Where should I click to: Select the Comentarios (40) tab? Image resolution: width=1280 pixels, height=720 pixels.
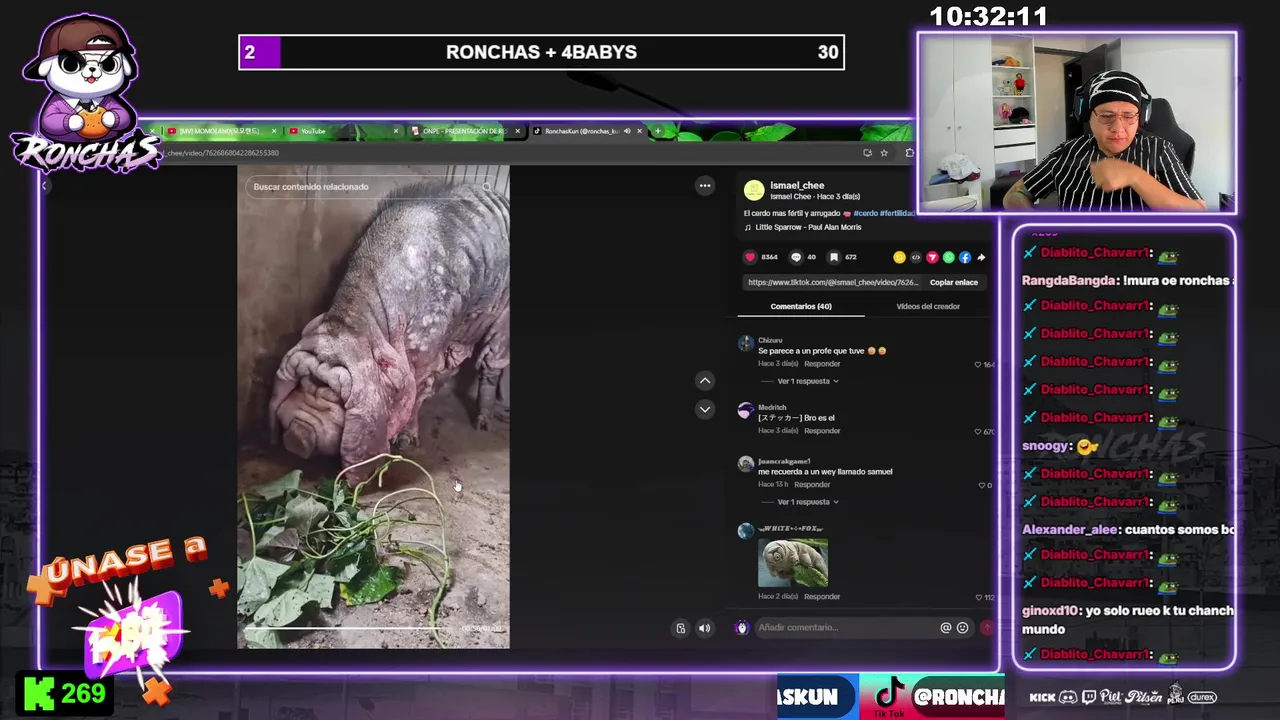coord(801,306)
